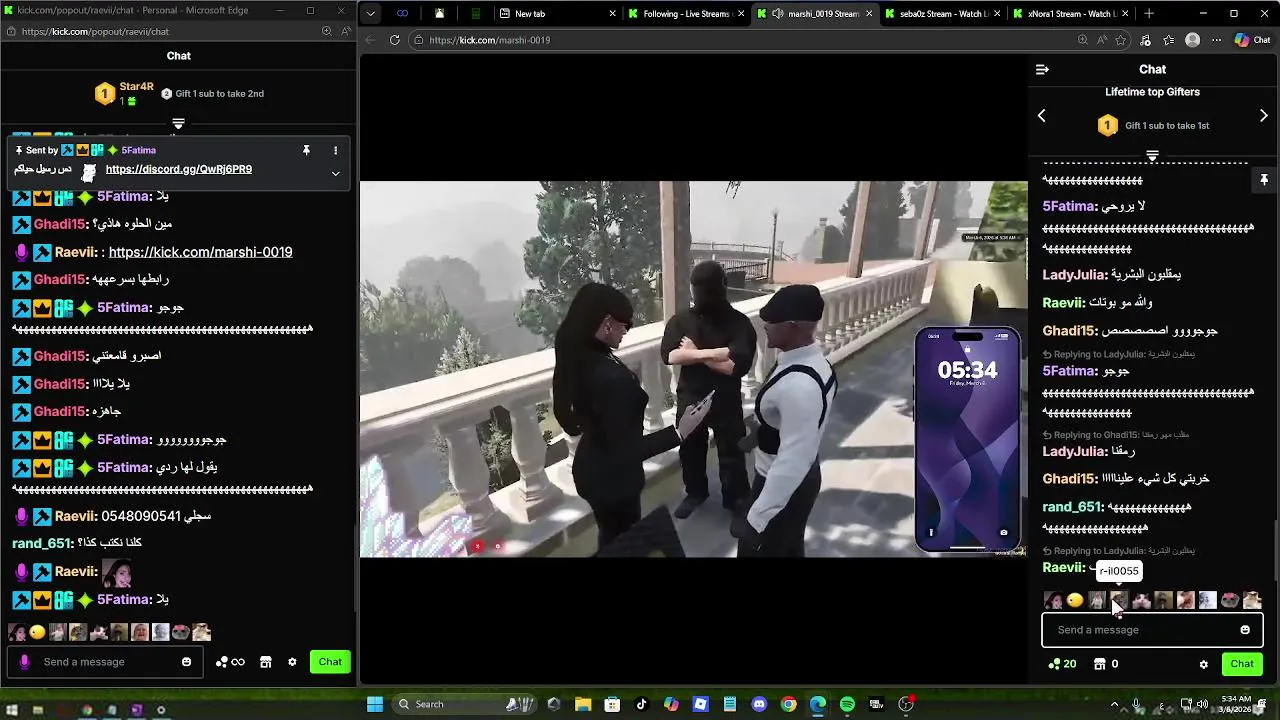Click Raevii's emote image in popout chat

(116, 572)
